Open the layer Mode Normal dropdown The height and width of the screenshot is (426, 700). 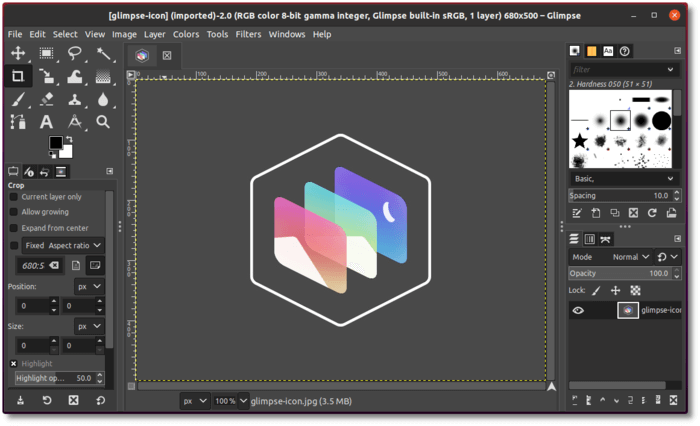[610, 257]
